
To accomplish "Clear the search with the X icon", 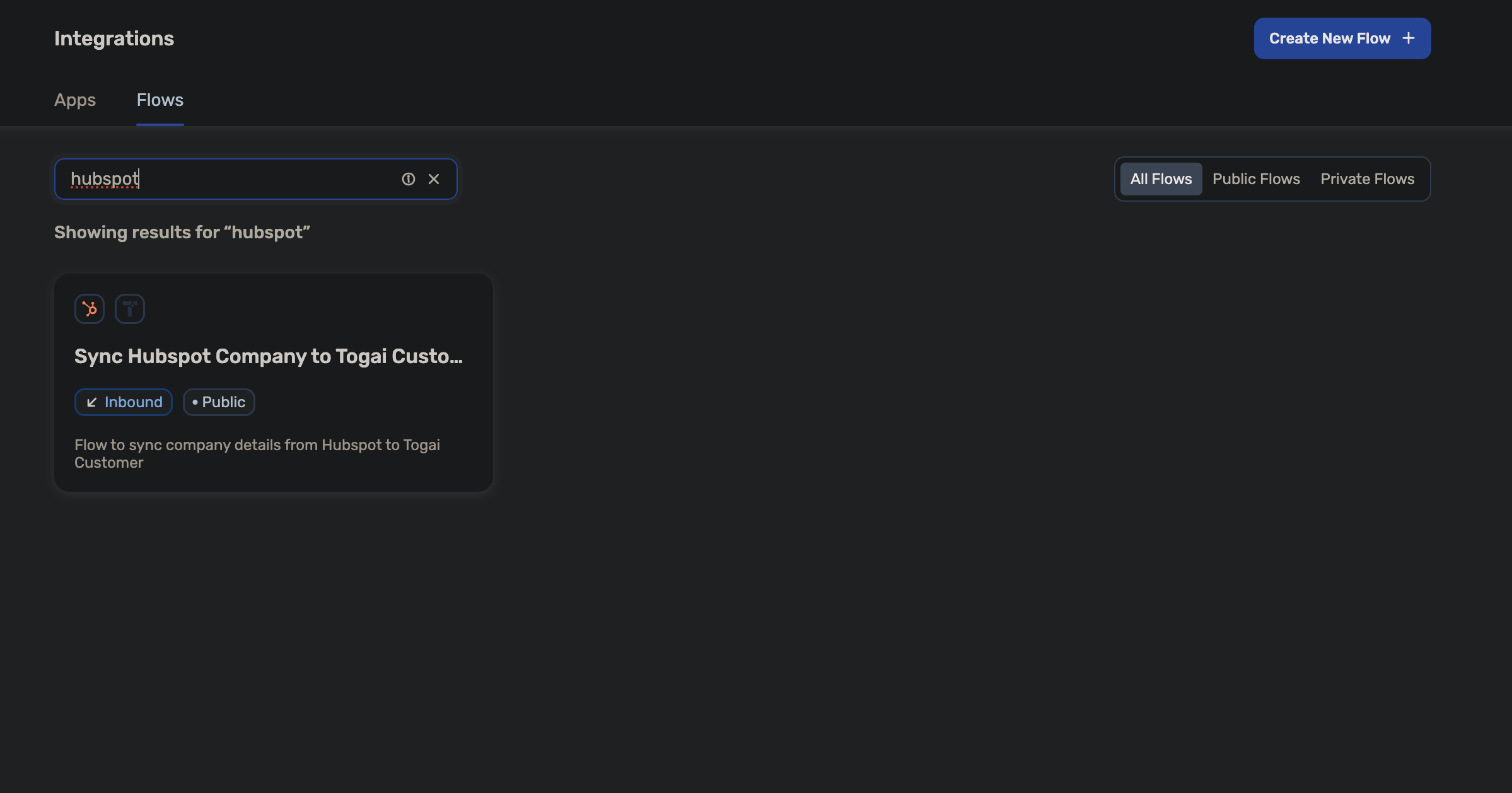I will click(434, 179).
